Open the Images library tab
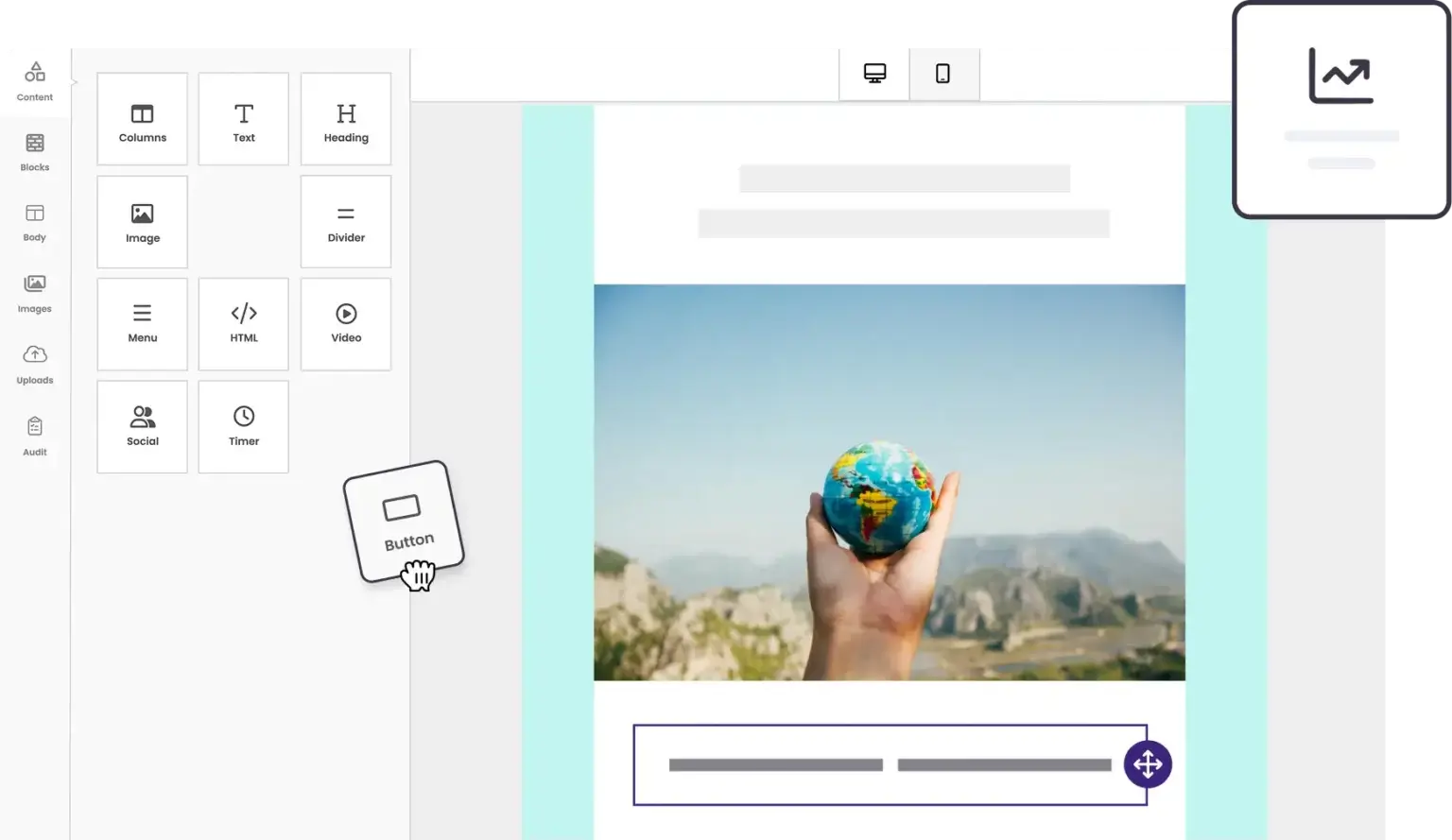The image size is (1452, 840). click(x=35, y=293)
